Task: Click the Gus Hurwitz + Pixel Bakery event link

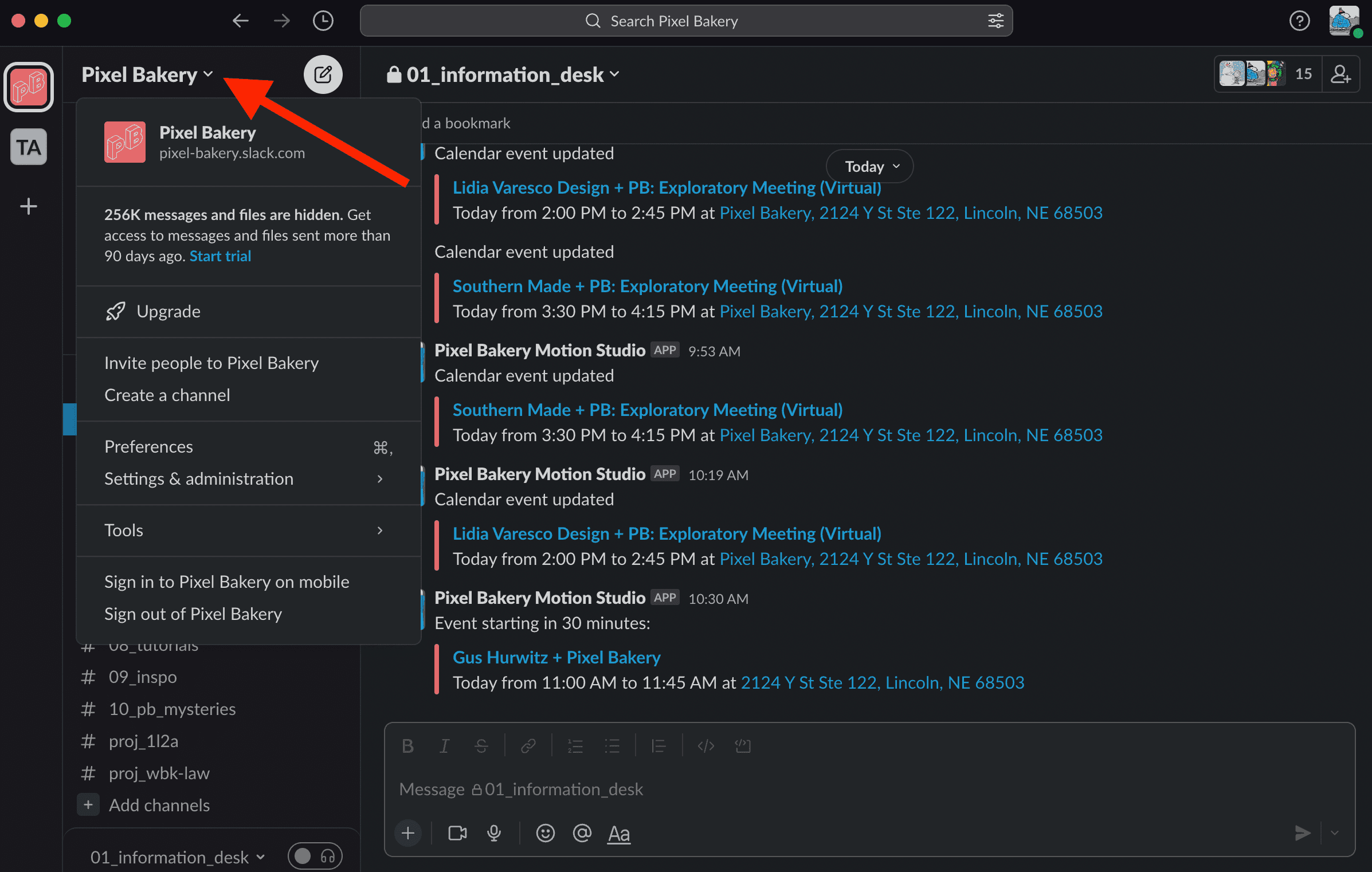Action: point(556,657)
